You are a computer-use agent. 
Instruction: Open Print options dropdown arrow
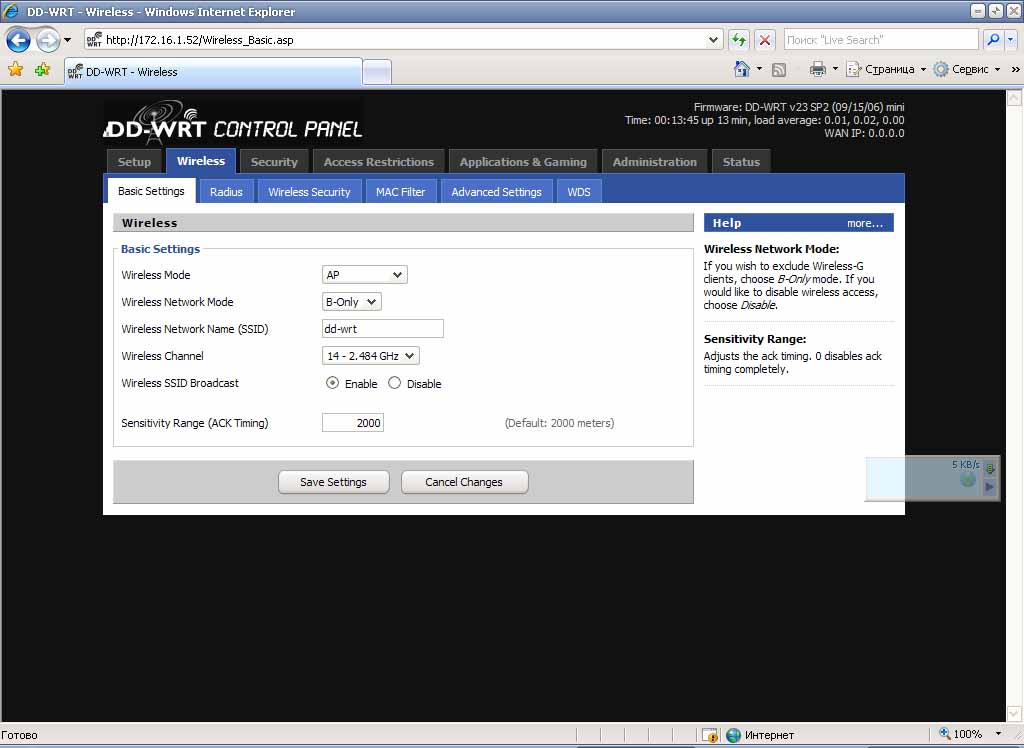point(835,69)
